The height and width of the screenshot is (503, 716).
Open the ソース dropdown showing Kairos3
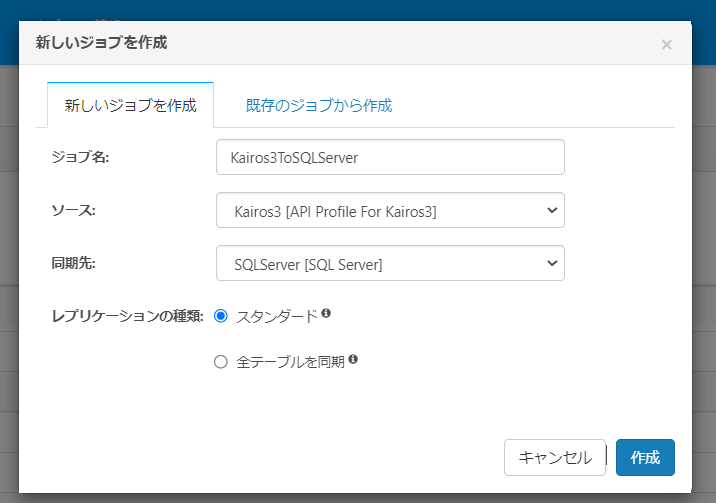390,211
